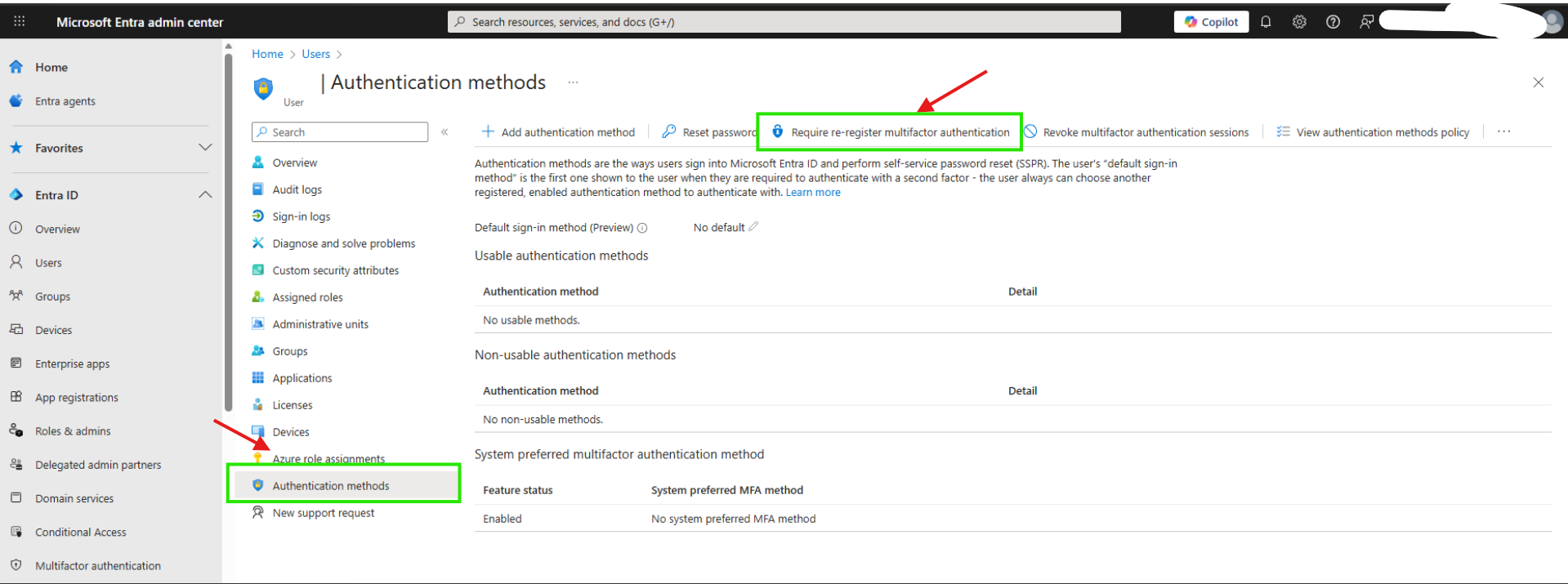Click the Home breadcrumb link
Image resolution: width=1568 pixels, height=584 pixels.
click(267, 54)
